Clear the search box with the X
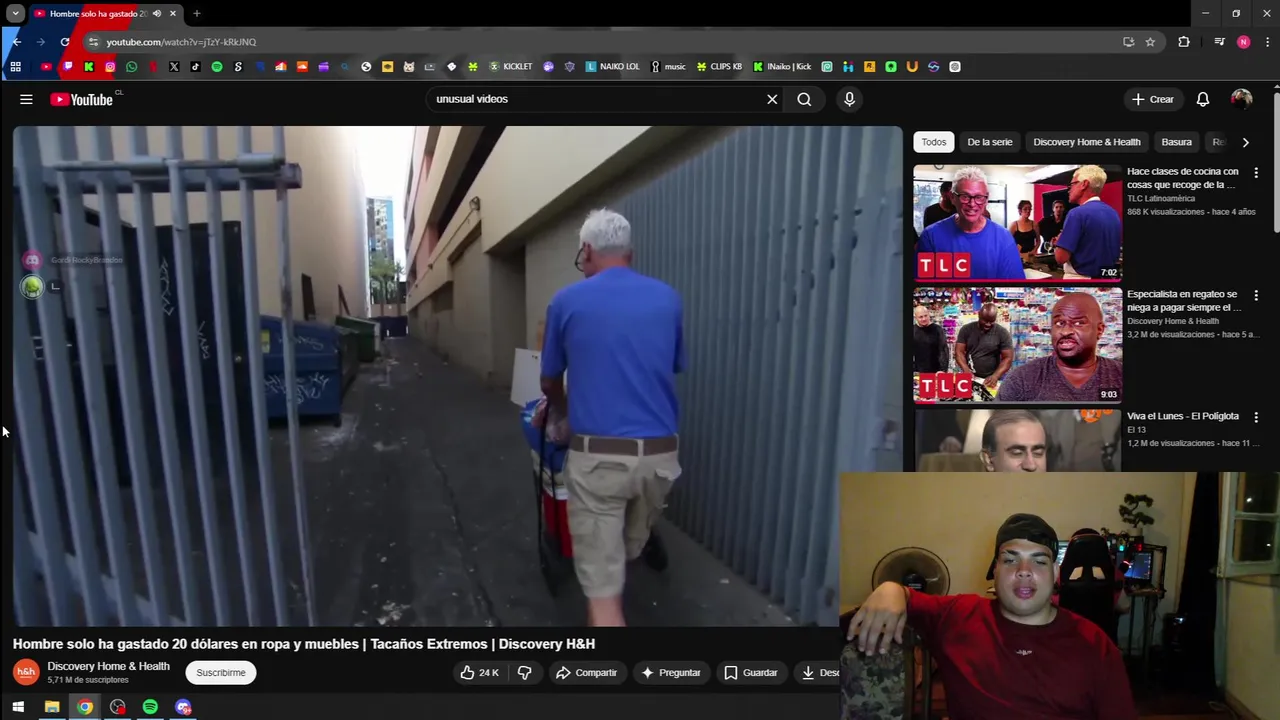This screenshot has width=1280, height=720. coord(772,99)
